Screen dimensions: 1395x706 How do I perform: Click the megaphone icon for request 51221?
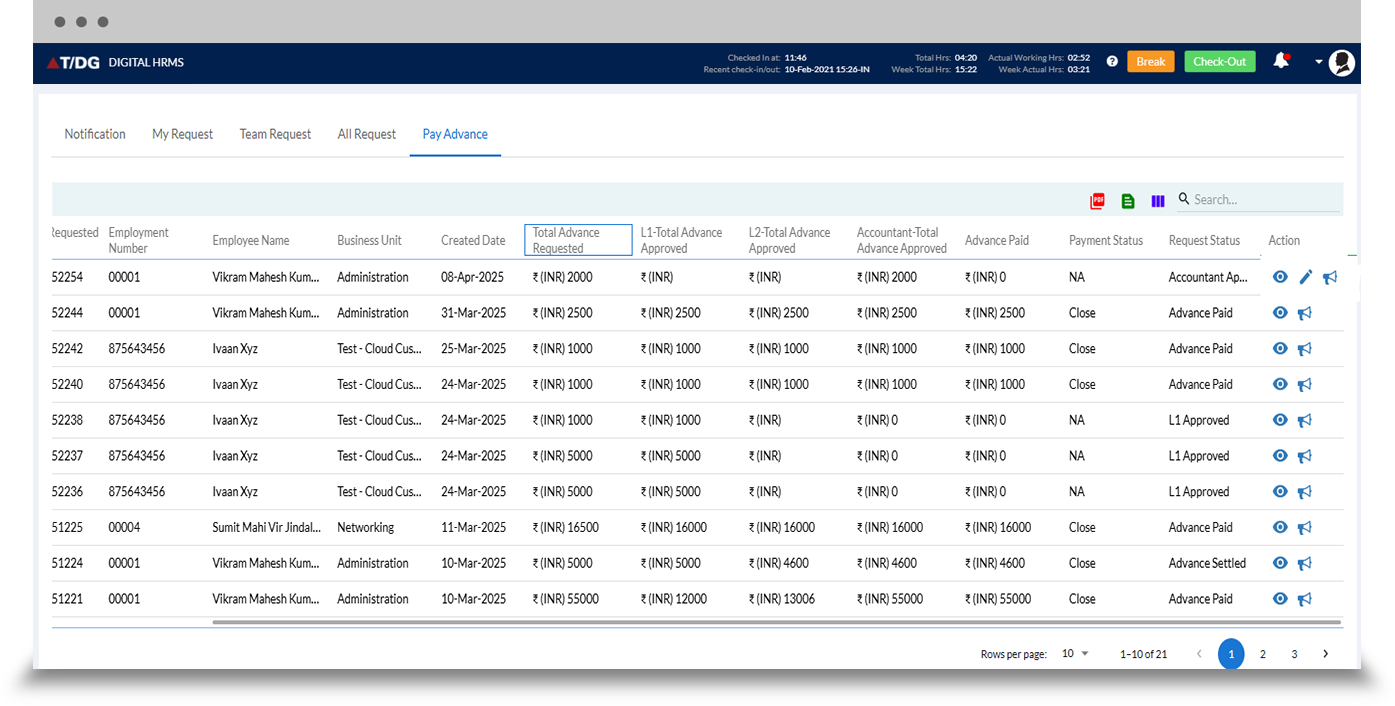tap(1305, 600)
